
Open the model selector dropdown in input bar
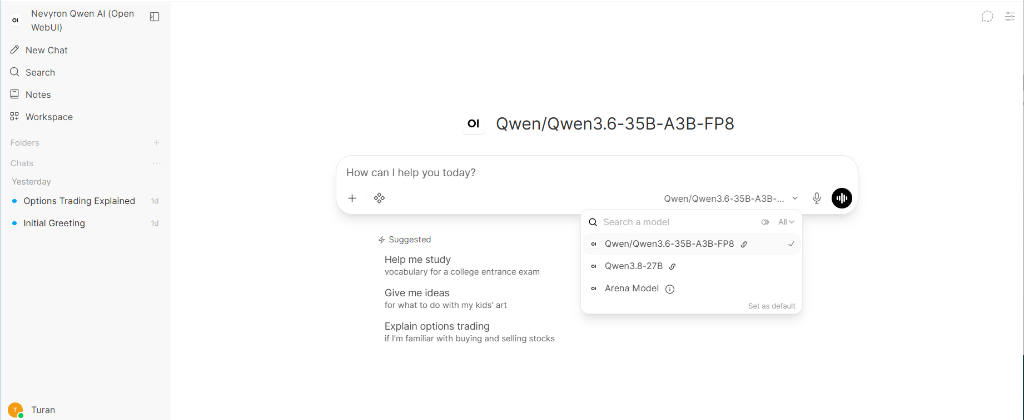point(731,198)
